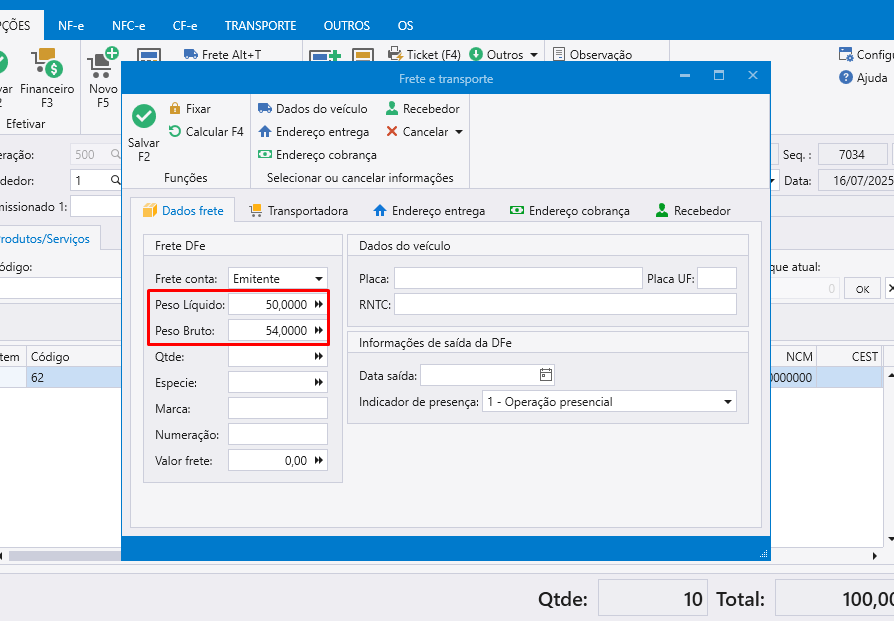
Task: Click the Código column header
Action: click(x=74, y=356)
